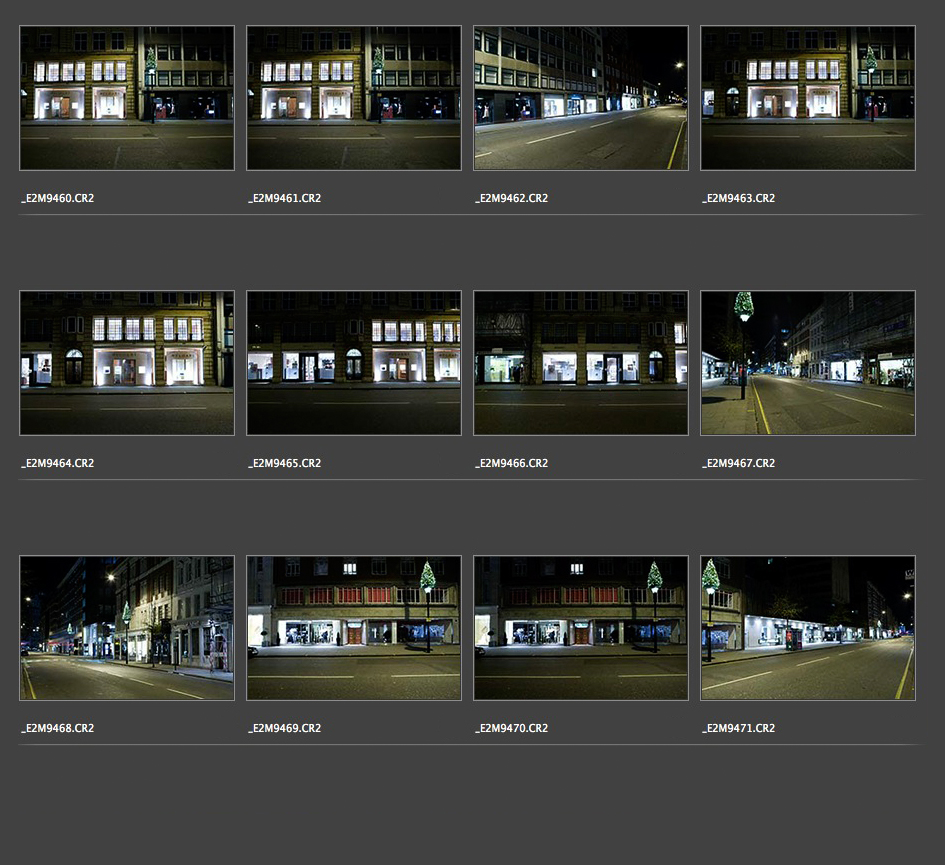Select the _E2M9469.CR2 thumbnail image
945x865 pixels.
tap(354, 628)
